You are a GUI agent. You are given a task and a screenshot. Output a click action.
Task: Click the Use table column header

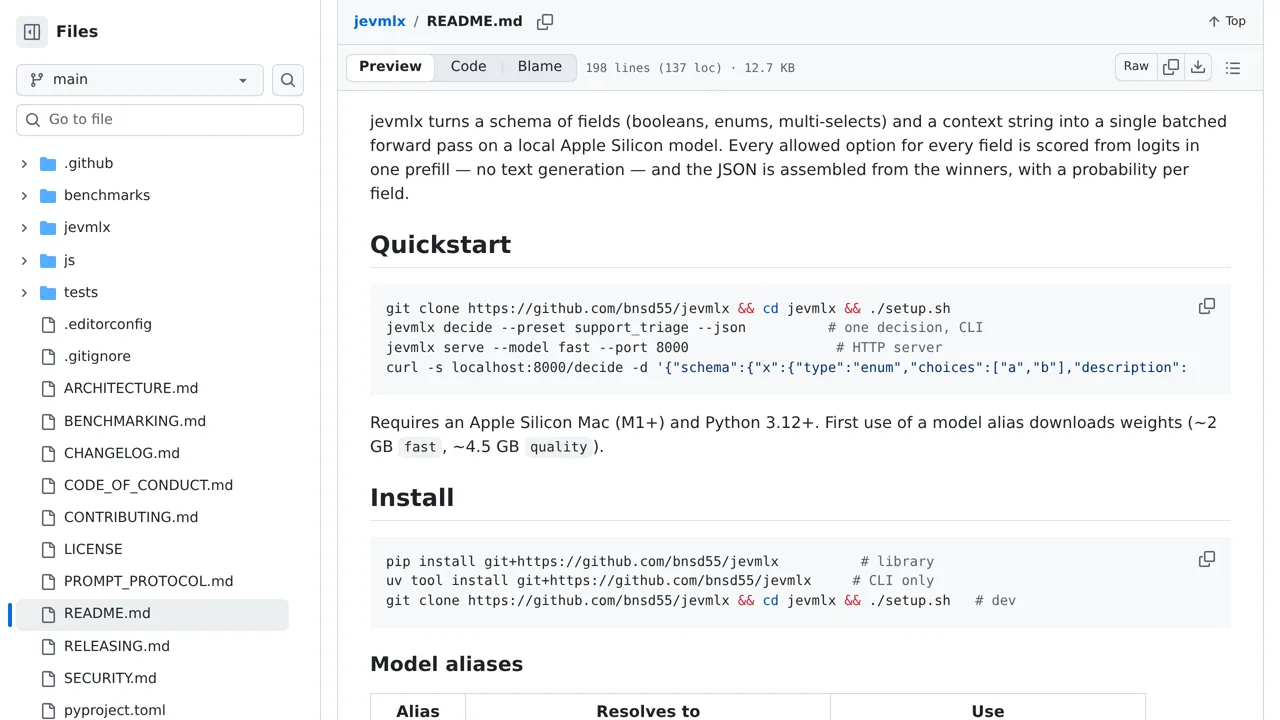988,711
